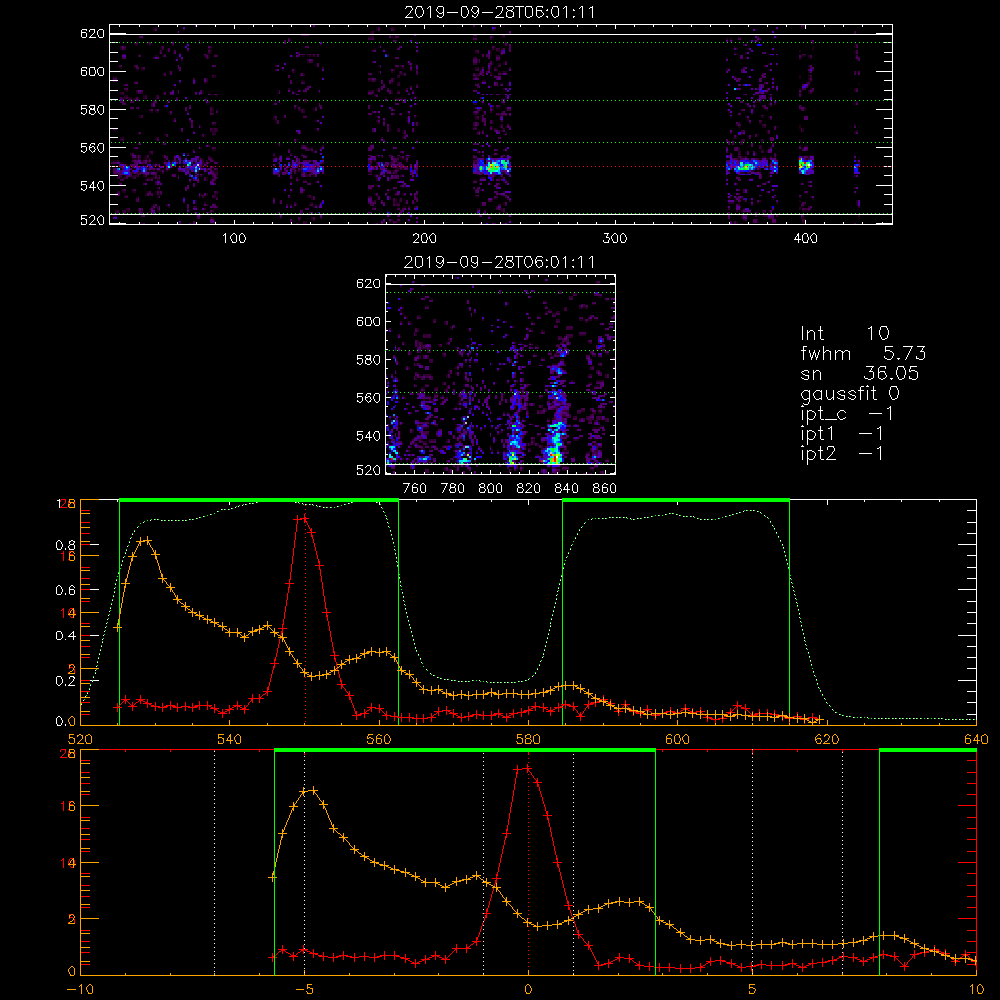Click x-axis label 840 on middle spectrogram
The width and height of the screenshot is (1000, 1000).
click(566, 489)
